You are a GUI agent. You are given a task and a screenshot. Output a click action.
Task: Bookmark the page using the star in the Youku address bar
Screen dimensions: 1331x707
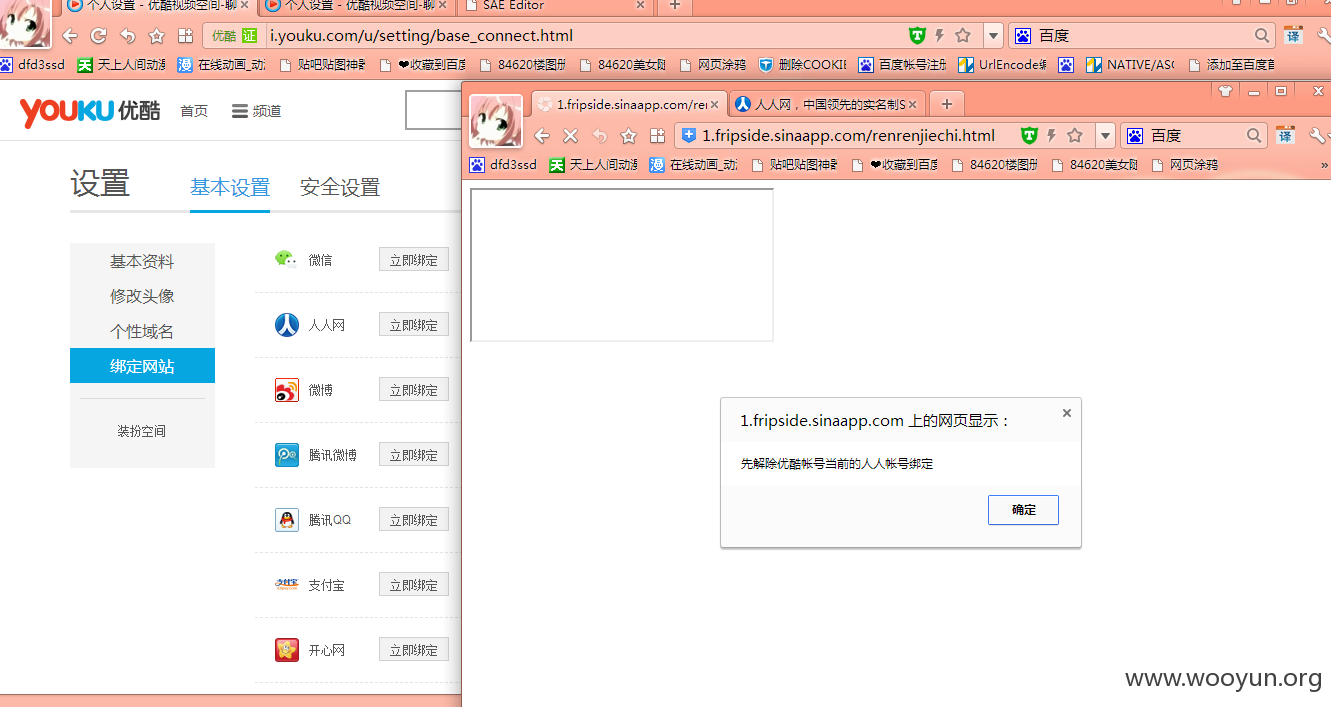pyautogui.click(x=963, y=36)
